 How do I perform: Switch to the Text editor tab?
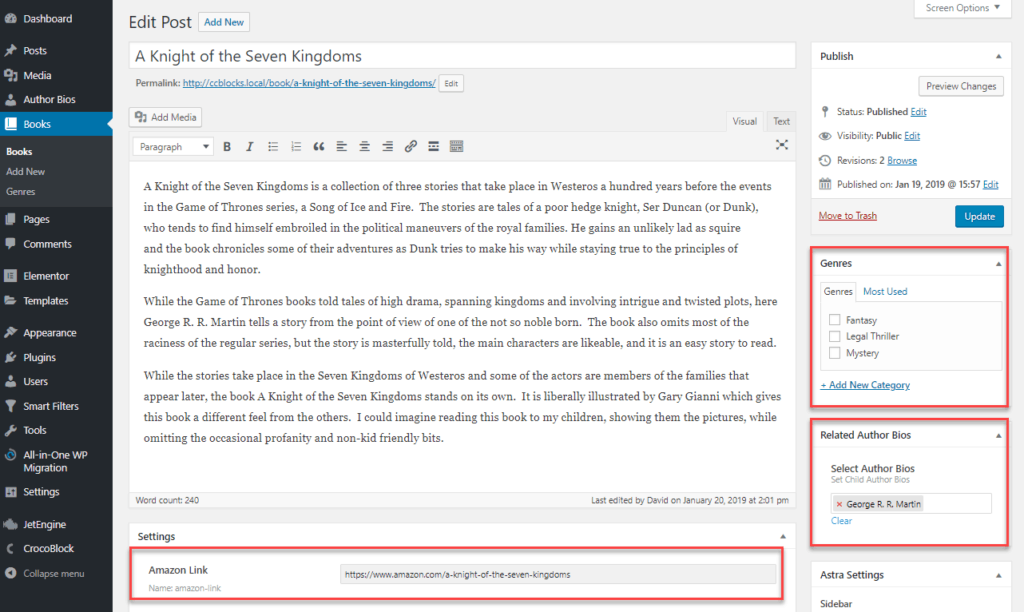[781, 122]
